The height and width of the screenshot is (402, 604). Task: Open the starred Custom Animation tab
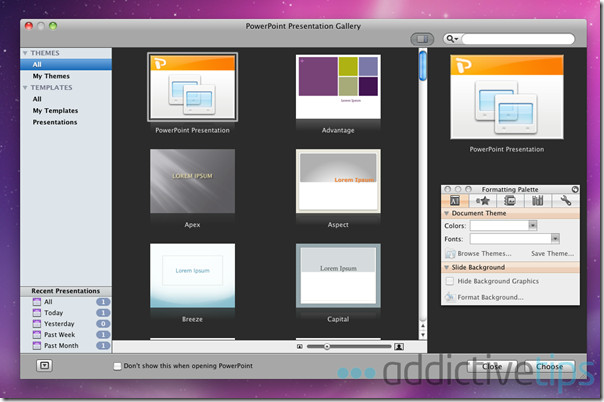[482, 201]
